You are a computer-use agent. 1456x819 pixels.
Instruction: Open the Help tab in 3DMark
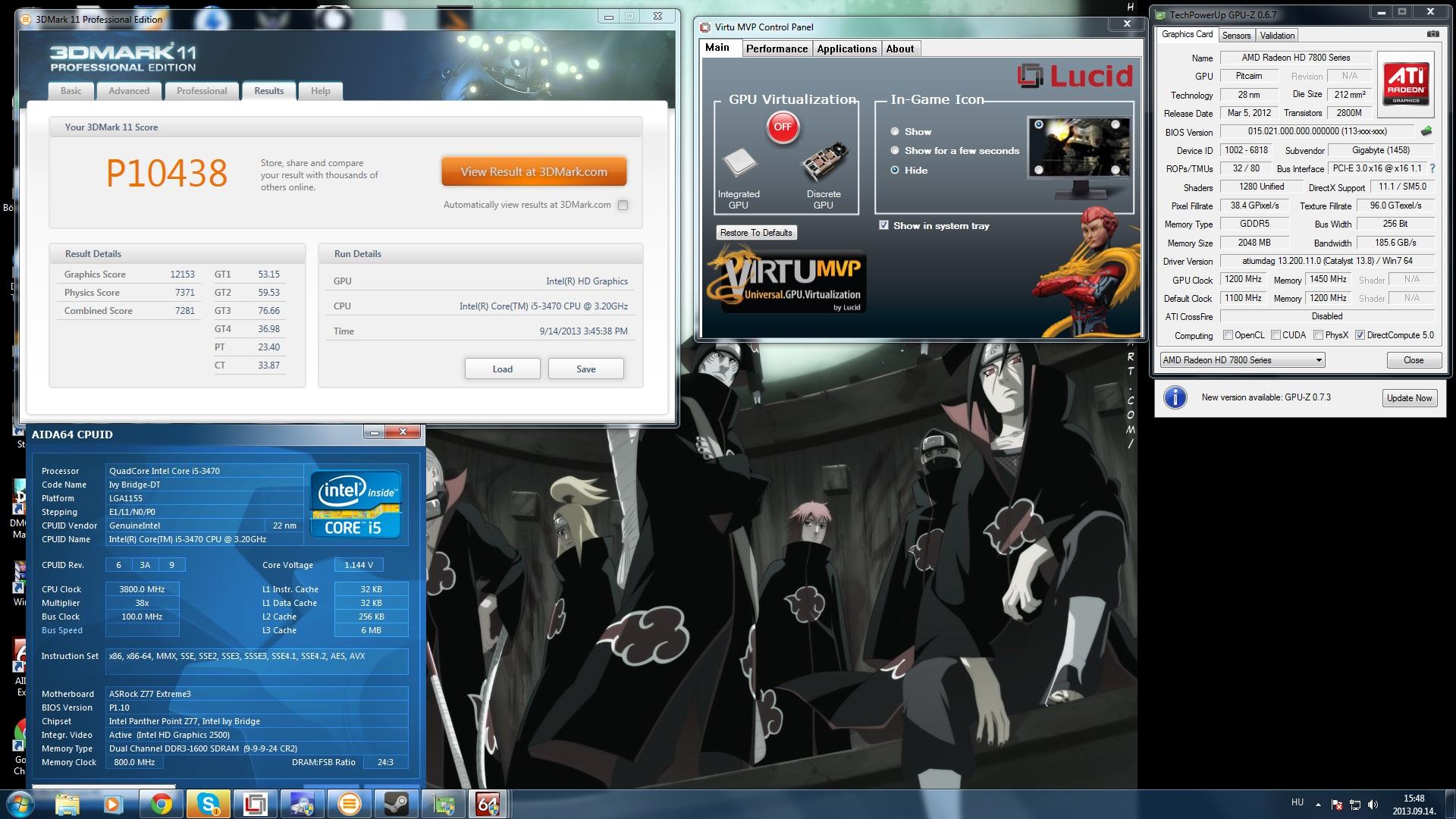[320, 91]
